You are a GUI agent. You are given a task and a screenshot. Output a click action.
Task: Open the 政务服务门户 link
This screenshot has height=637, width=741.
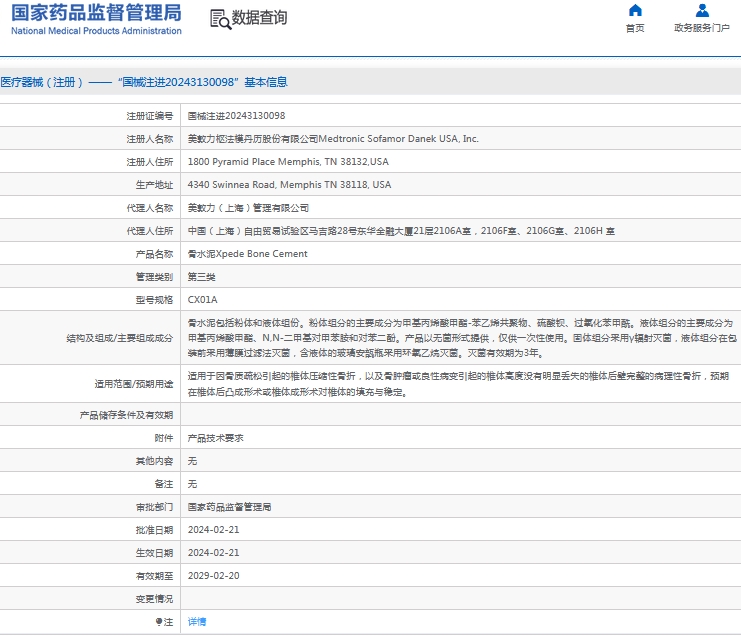click(702, 28)
